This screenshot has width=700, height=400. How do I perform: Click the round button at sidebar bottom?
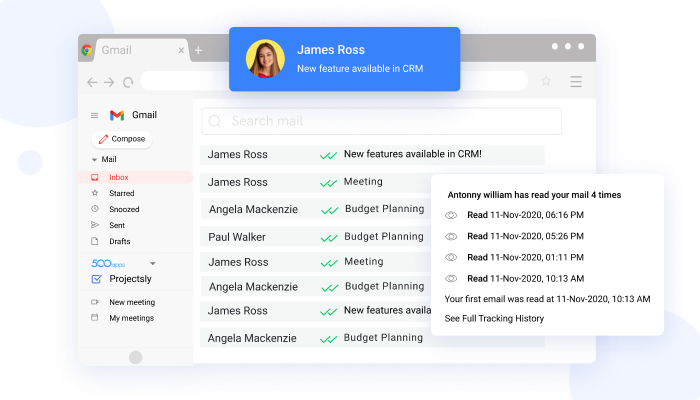point(136,357)
